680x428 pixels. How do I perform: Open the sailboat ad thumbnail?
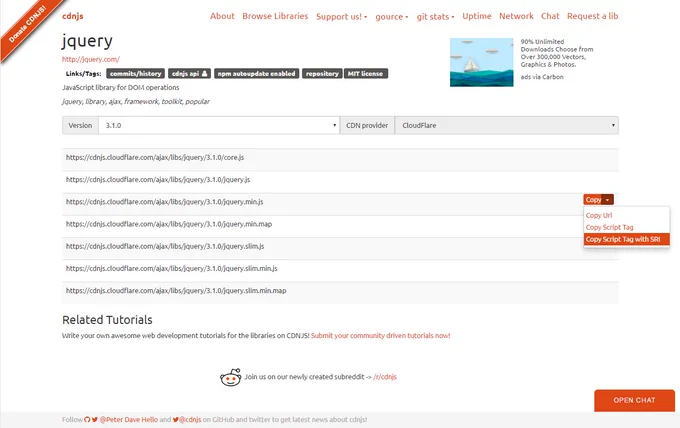pos(481,62)
